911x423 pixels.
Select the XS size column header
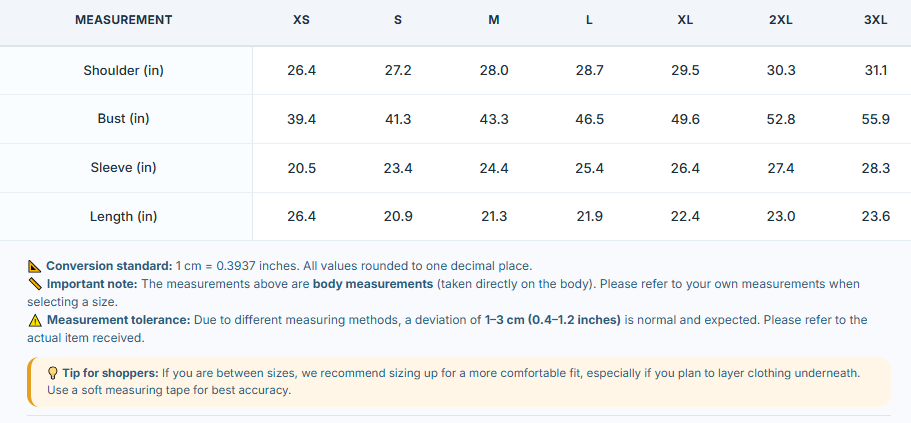click(301, 20)
